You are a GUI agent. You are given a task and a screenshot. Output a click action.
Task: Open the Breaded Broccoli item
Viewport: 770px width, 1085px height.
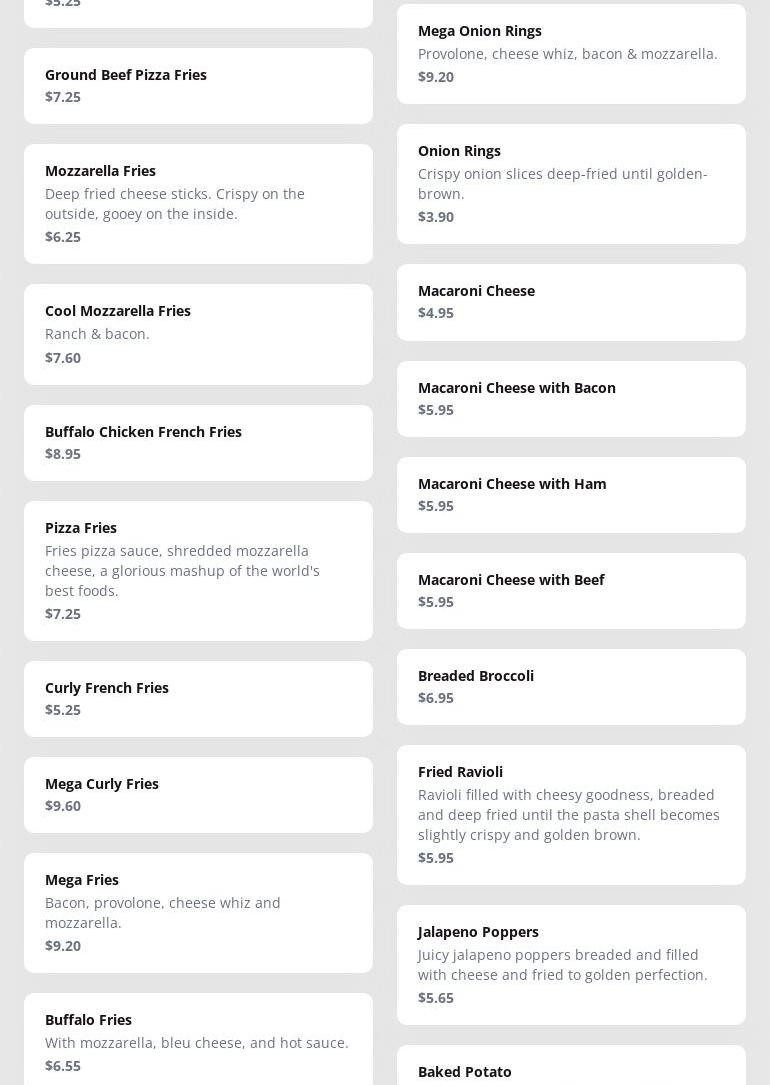click(x=571, y=687)
